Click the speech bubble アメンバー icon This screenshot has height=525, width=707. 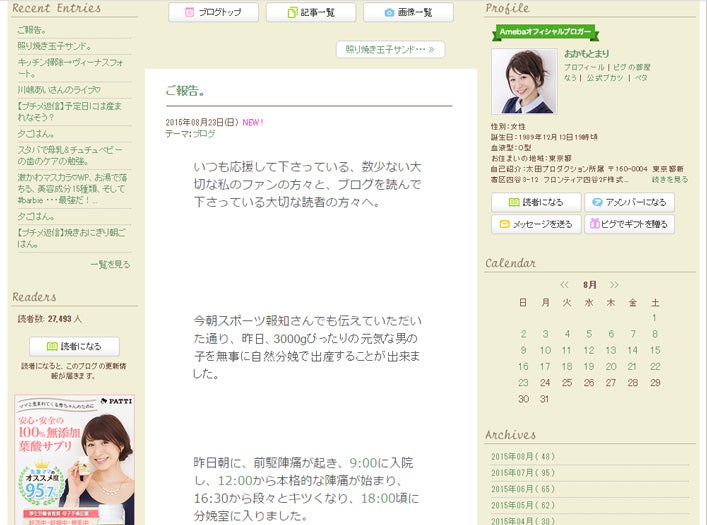597,203
